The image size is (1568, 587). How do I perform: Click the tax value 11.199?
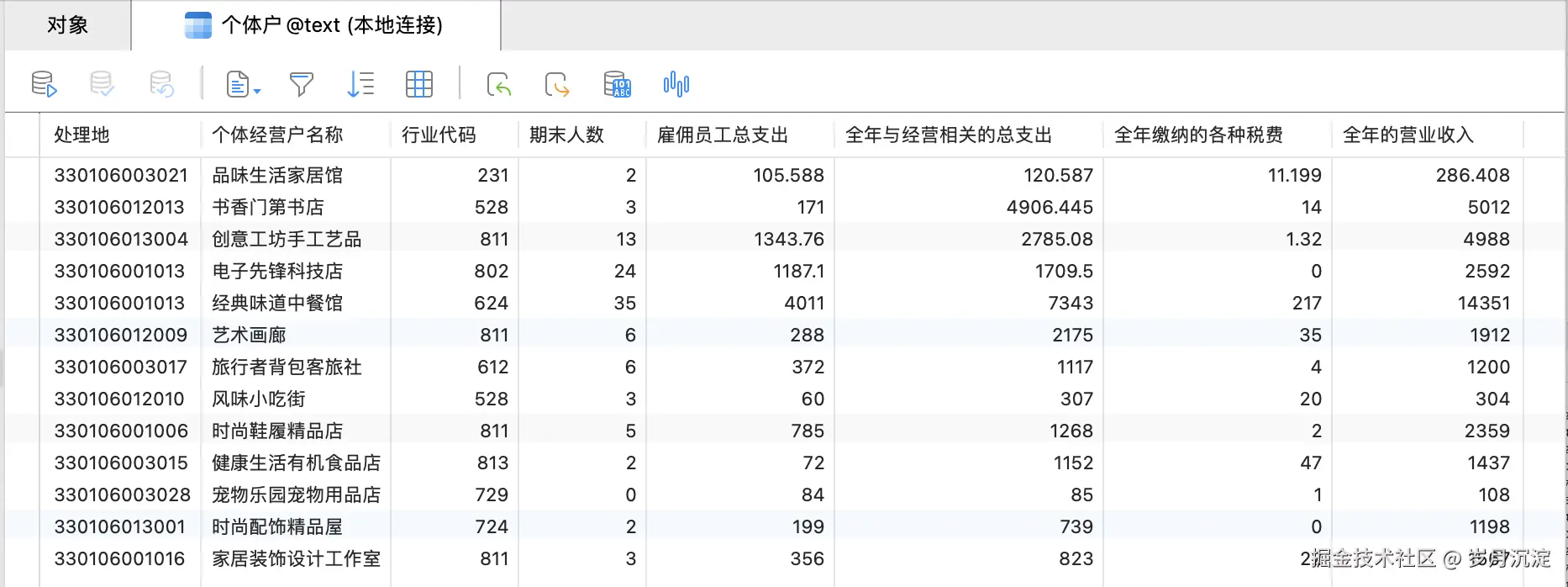(1294, 175)
